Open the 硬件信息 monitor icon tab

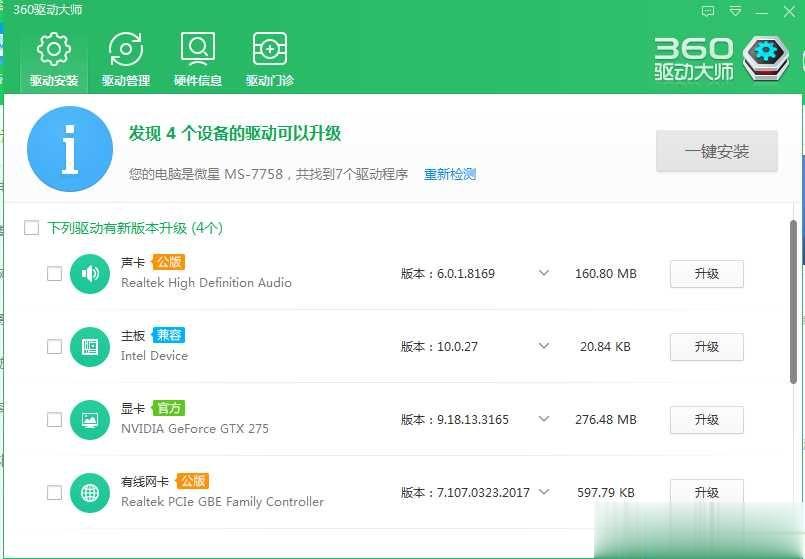tap(198, 60)
